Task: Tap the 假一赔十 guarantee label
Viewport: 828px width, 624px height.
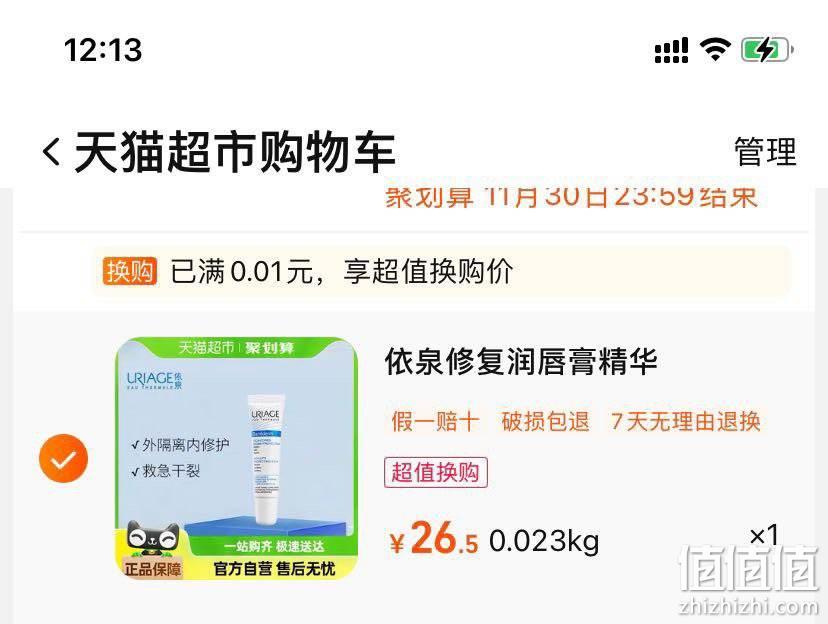Action: tap(435, 421)
